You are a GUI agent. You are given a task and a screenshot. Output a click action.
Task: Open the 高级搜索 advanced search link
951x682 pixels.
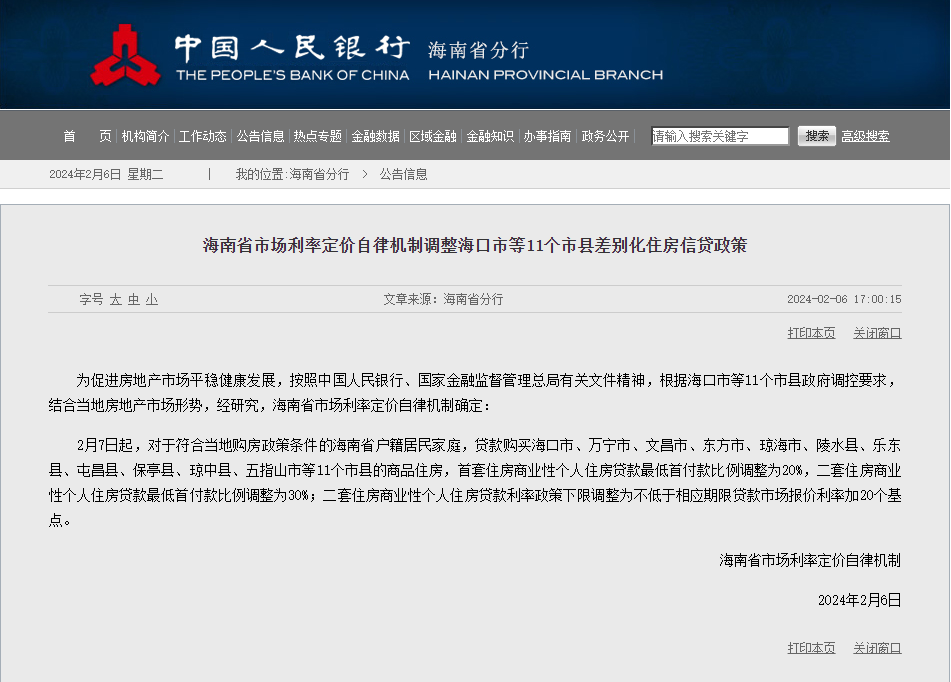865,136
